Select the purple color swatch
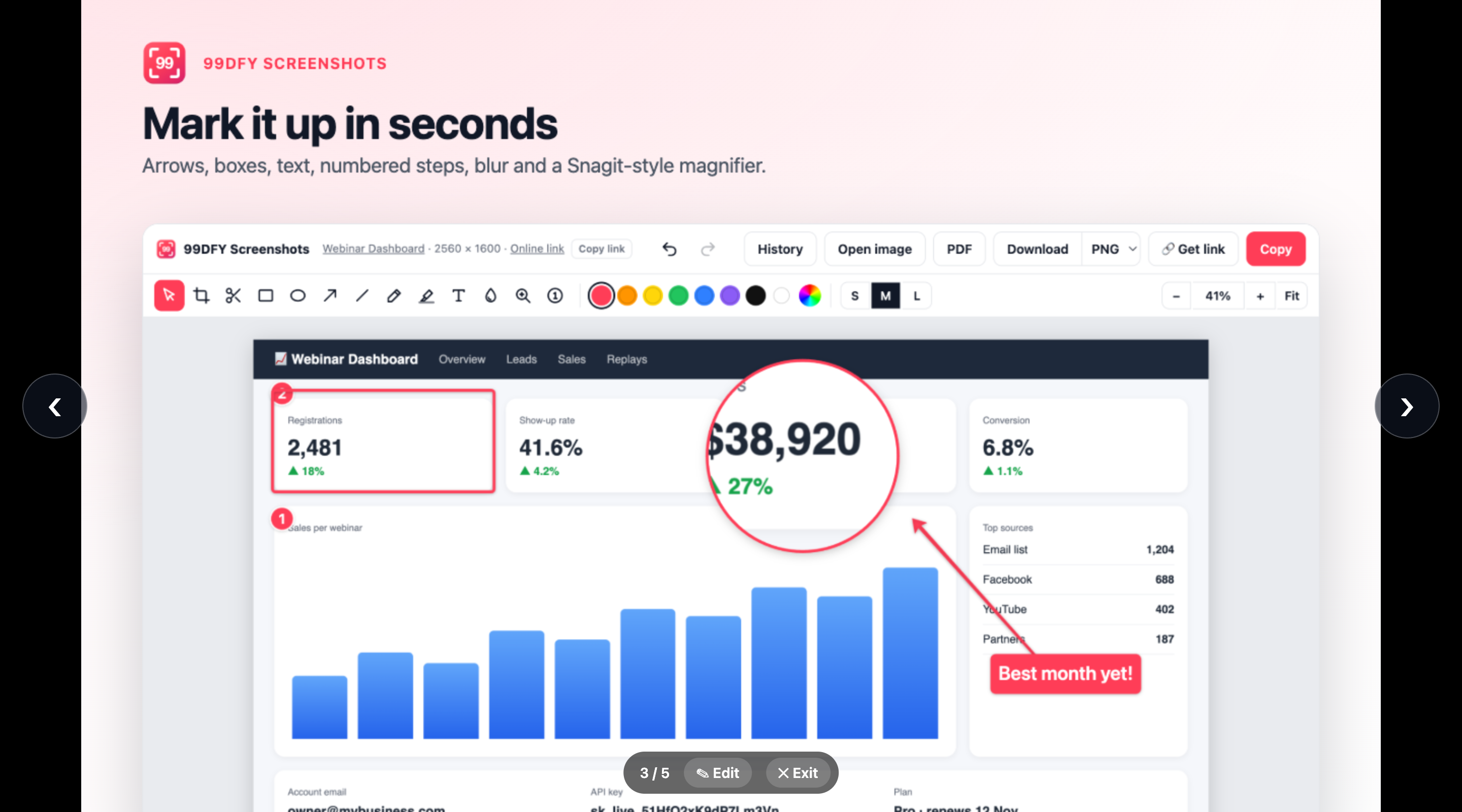Image resolution: width=1462 pixels, height=812 pixels. 730,296
